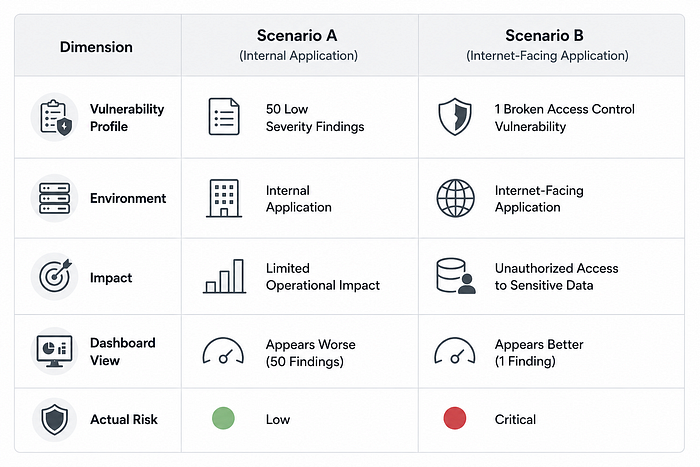The width and height of the screenshot is (700, 467).
Task: Click the Actual Risk shield icon
Action: click(x=54, y=420)
